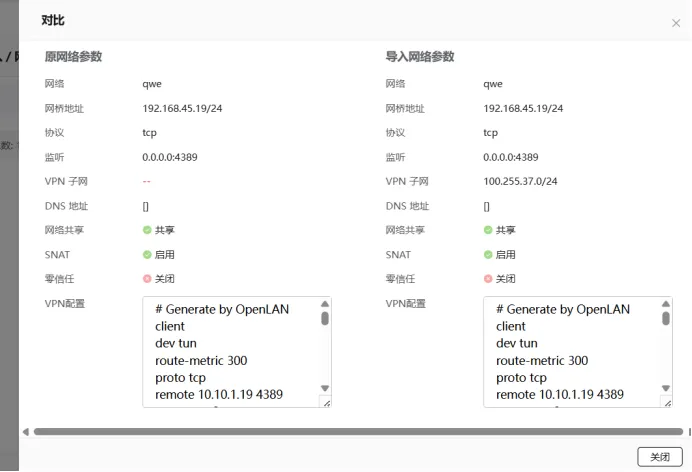Select the imported VPN 子网 value 100.255.37.0/24

(520, 181)
